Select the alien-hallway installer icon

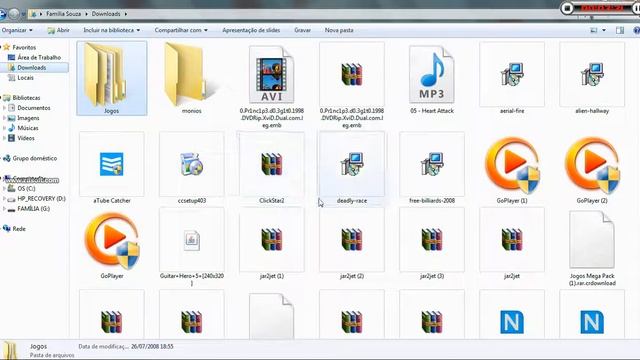pyautogui.click(x=592, y=74)
